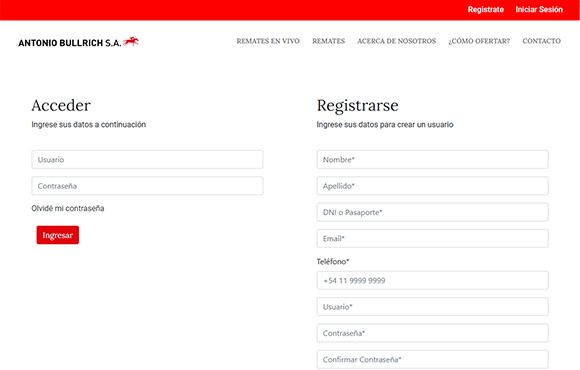Click the Contraseña* field under Registrarse

pyautogui.click(x=432, y=333)
